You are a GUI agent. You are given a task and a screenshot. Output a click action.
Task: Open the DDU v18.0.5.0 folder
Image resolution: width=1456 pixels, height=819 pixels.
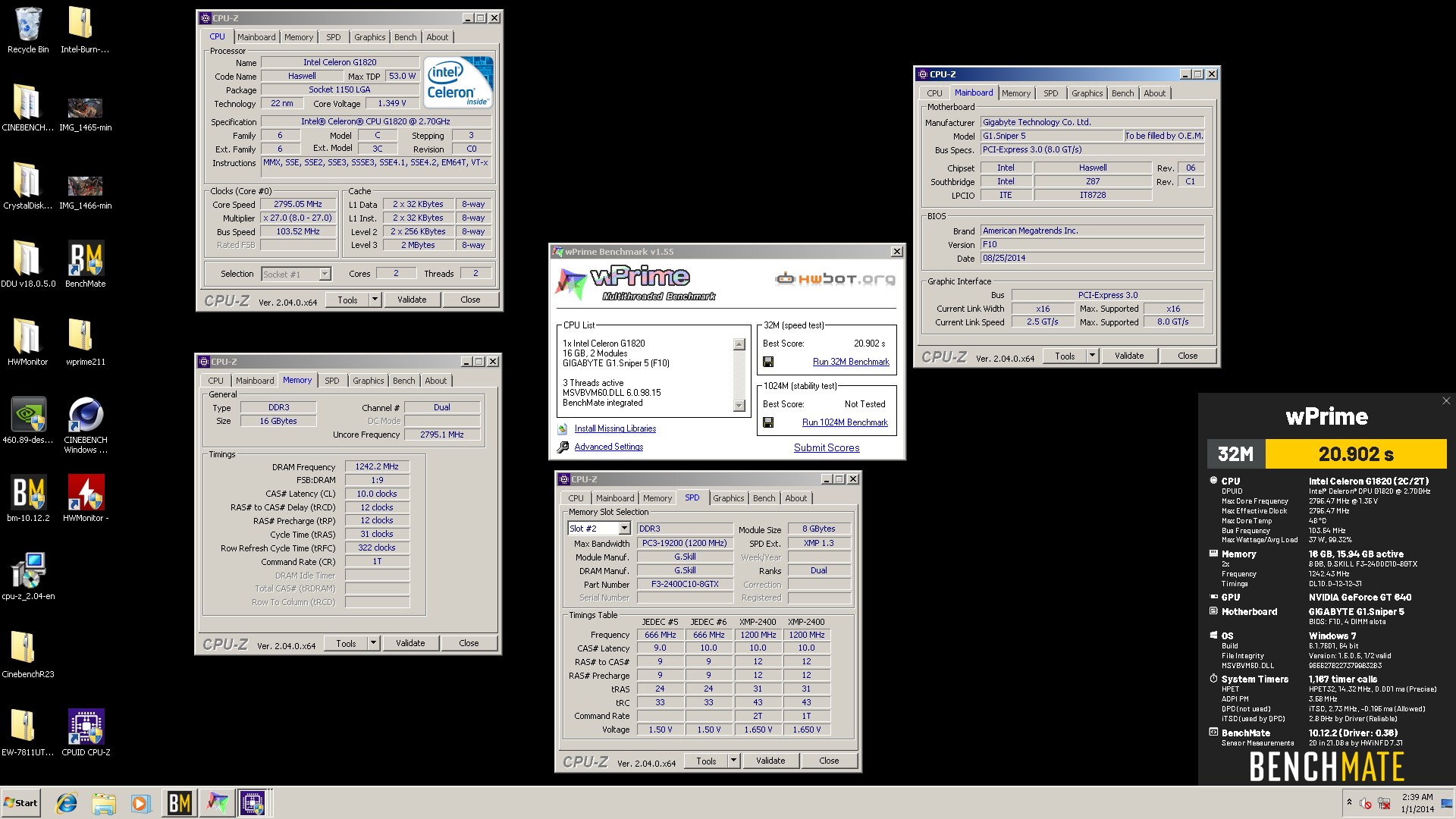(x=28, y=265)
